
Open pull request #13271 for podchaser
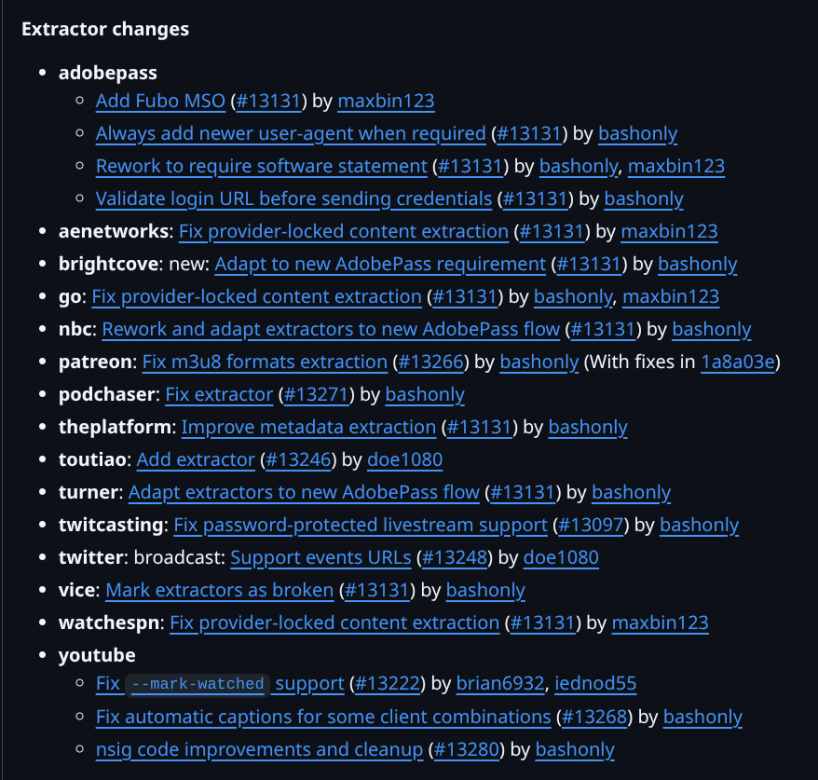[x=315, y=395]
